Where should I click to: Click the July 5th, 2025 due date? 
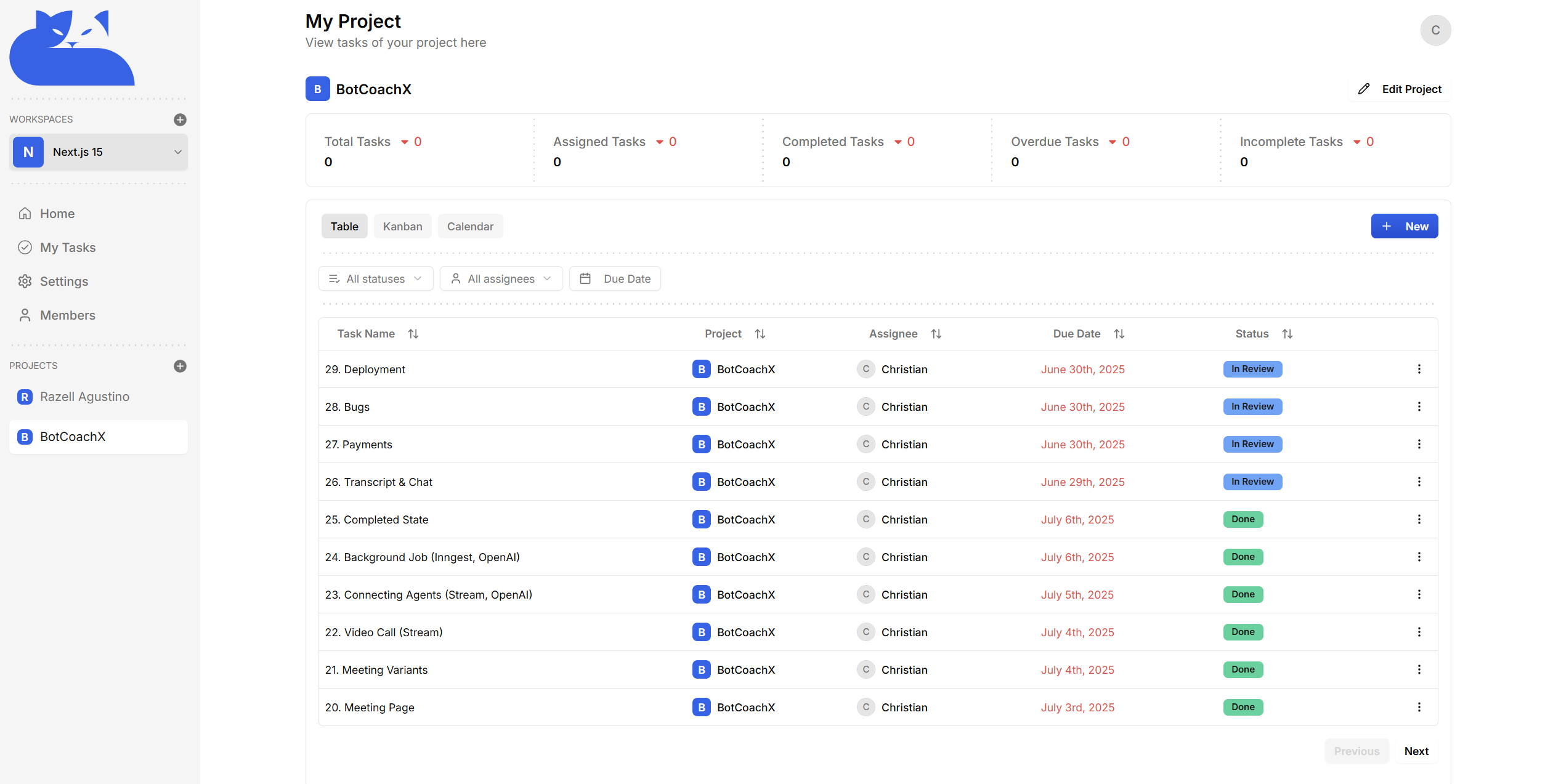[1077, 595]
